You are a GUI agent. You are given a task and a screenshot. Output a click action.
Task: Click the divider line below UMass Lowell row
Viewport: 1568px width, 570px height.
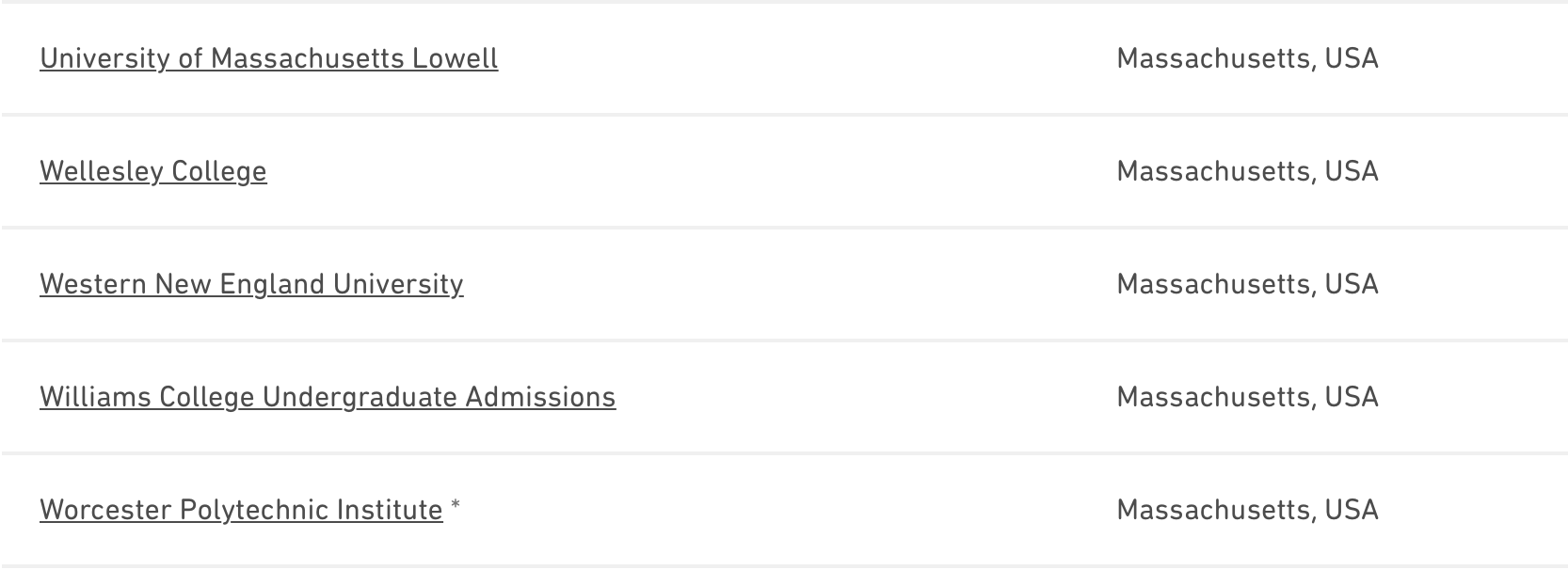click(783, 115)
